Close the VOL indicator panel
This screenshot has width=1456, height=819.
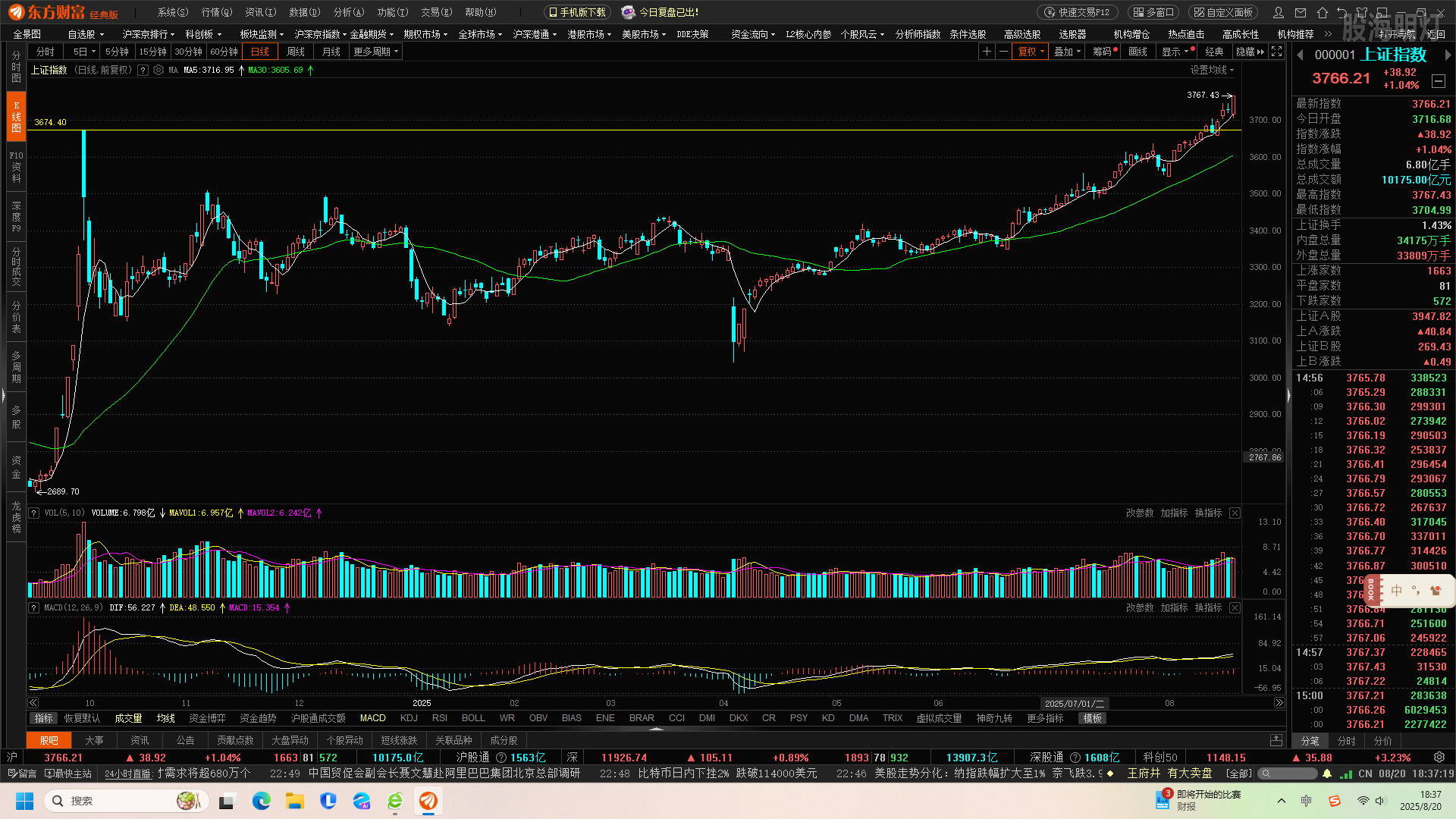[x=1235, y=513]
